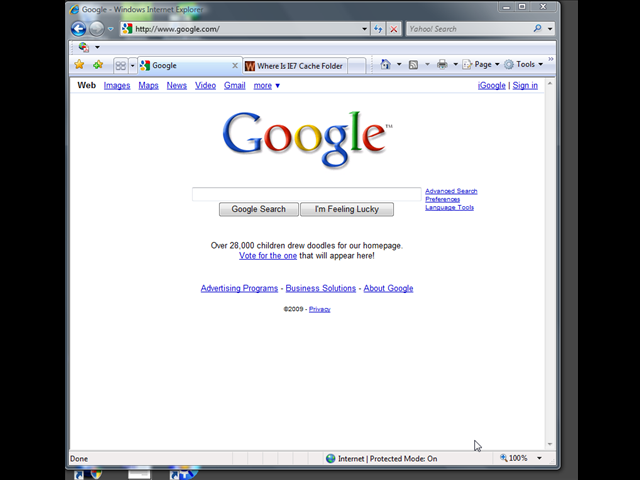Open the Maps link

(x=148, y=85)
